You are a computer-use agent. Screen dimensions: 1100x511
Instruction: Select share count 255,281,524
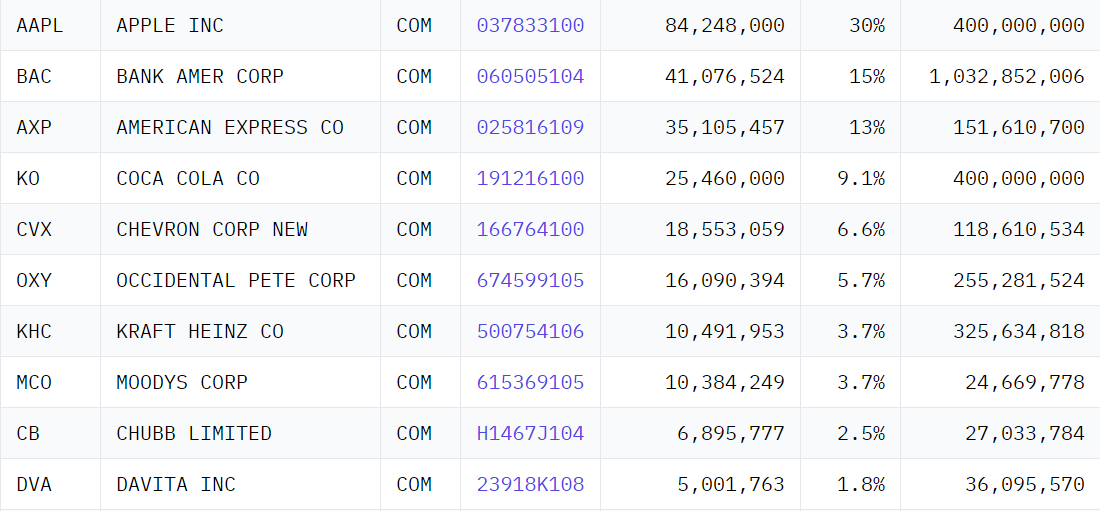tap(1019, 280)
